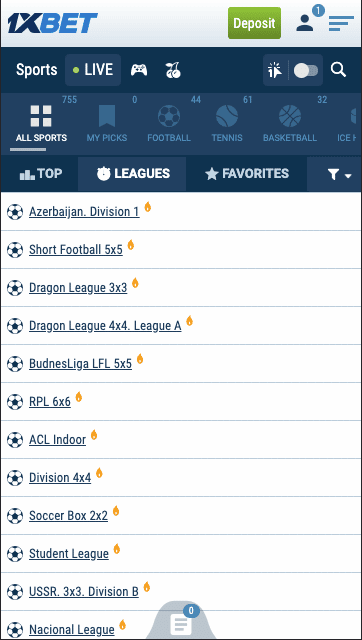
Task: Open the esports gamepad icon
Action: coord(139,70)
